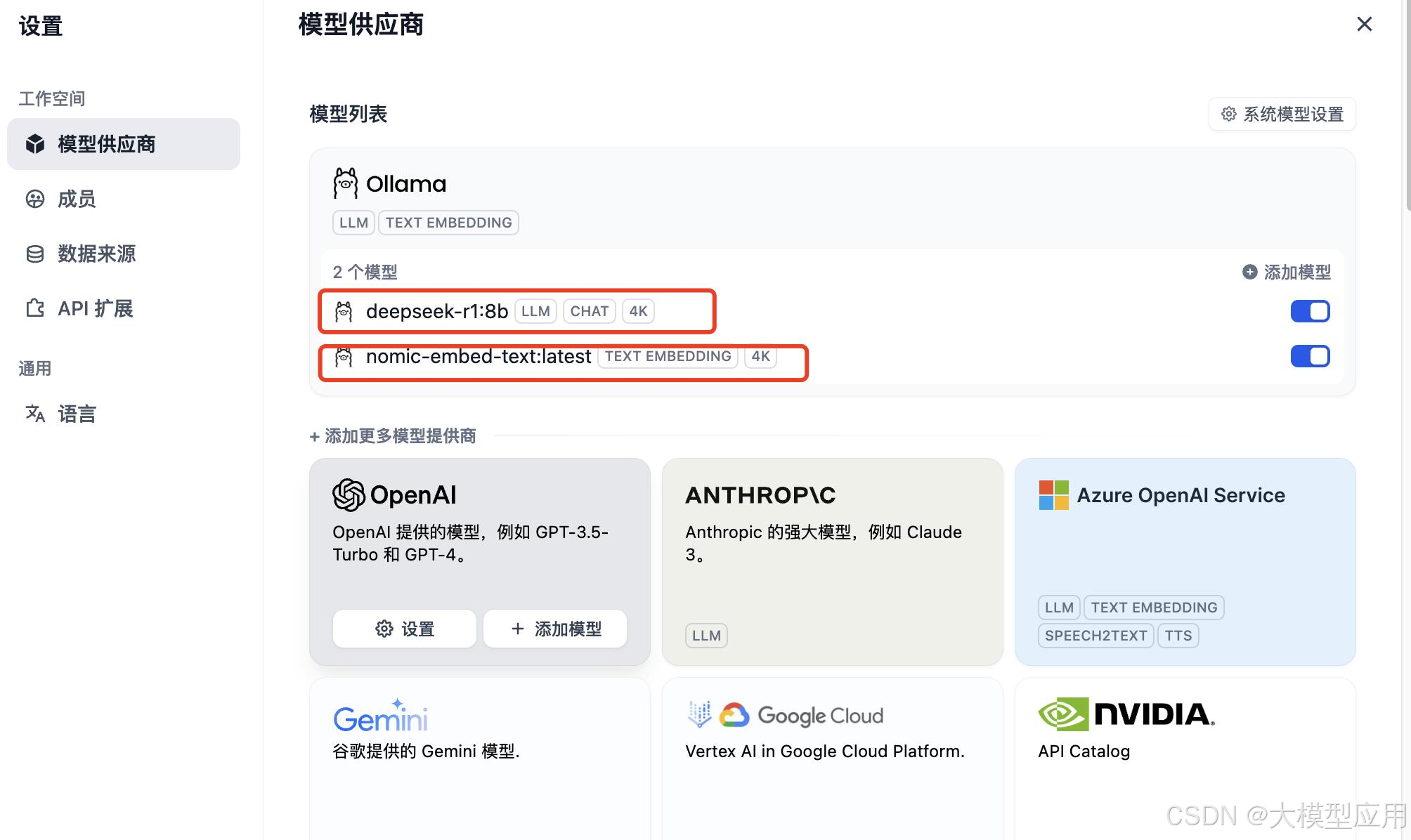Click the deepseek-r1:8b model icon
The height and width of the screenshot is (840, 1411).
pyautogui.click(x=344, y=311)
